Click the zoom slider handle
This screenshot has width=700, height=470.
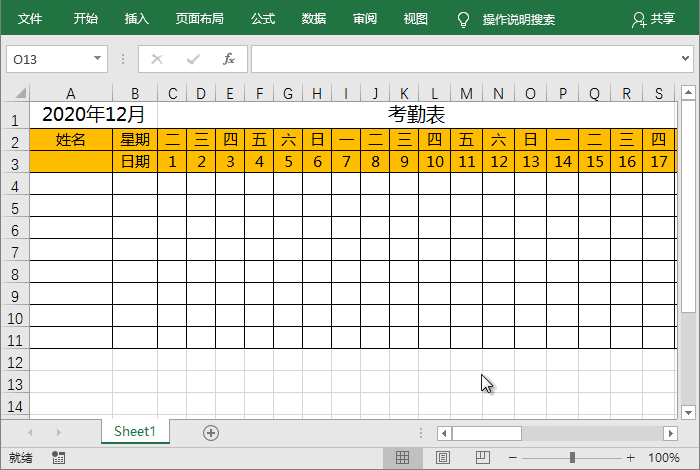[572, 458]
